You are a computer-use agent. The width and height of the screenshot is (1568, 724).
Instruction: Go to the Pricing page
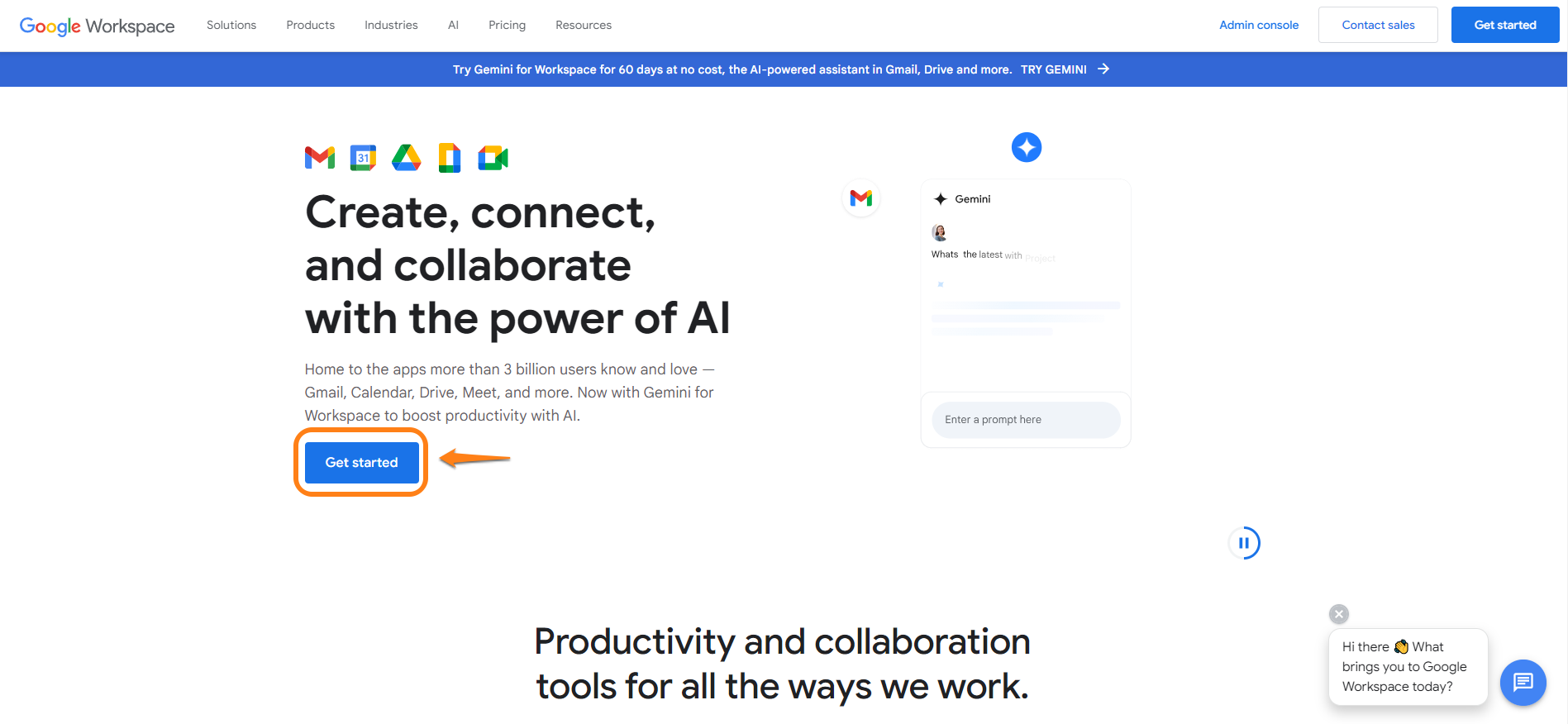pos(507,25)
